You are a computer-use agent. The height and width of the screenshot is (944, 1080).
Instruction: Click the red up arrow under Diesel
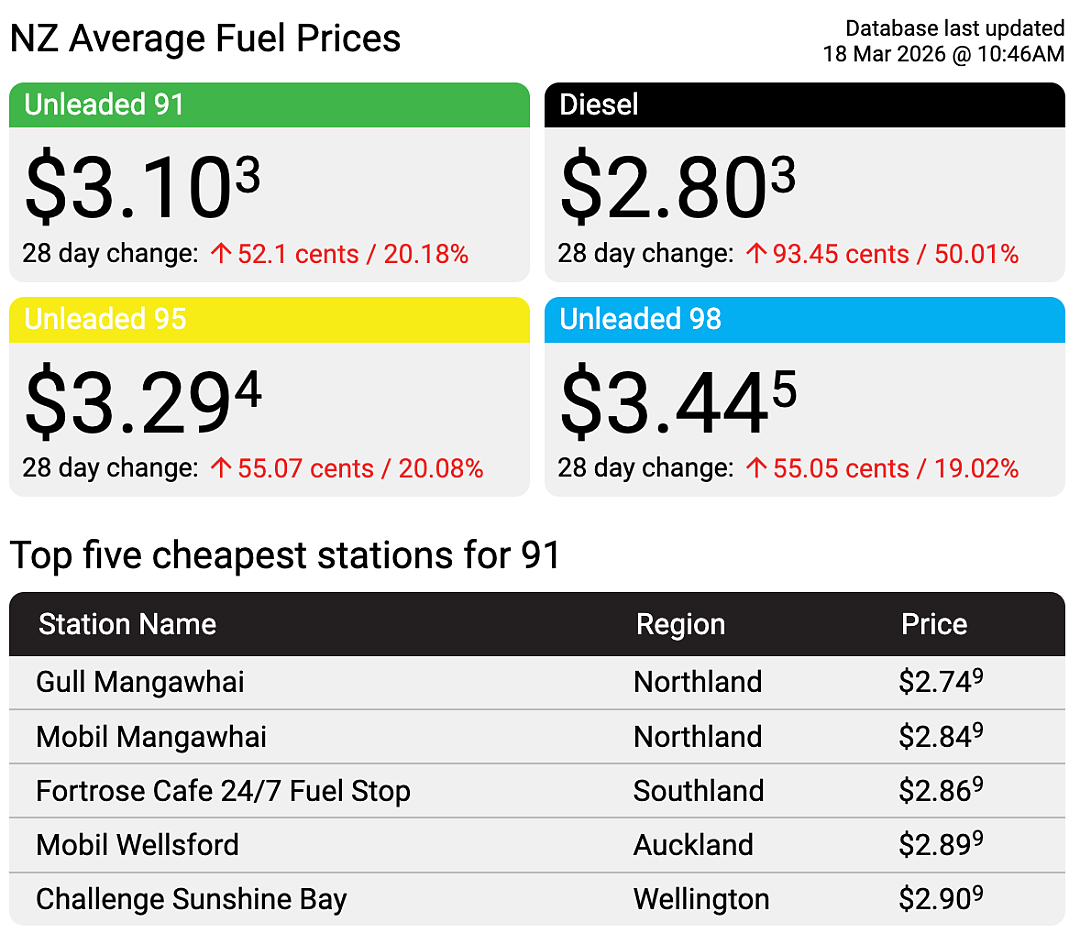(756, 253)
